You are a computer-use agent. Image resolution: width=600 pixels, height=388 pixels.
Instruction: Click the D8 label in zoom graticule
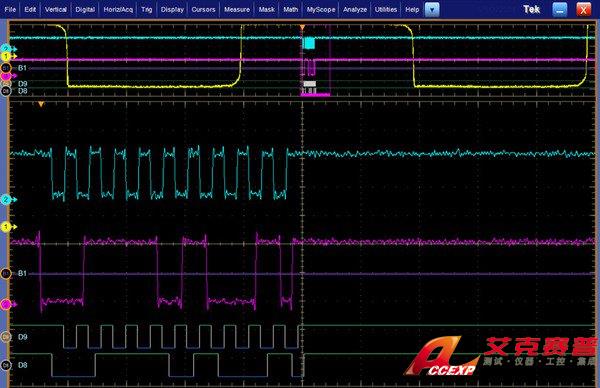click(x=23, y=365)
